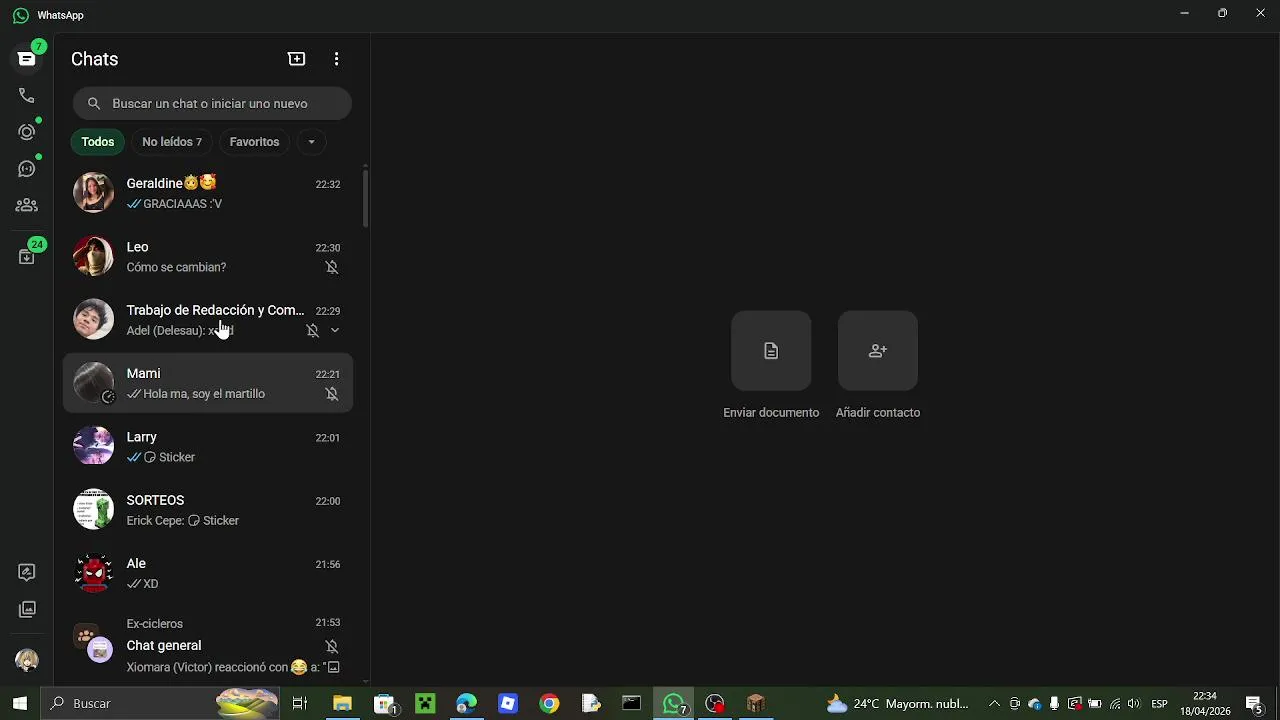1280x720 pixels.
Task: Switch the ESP input language indicator
Action: coord(1159,703)
